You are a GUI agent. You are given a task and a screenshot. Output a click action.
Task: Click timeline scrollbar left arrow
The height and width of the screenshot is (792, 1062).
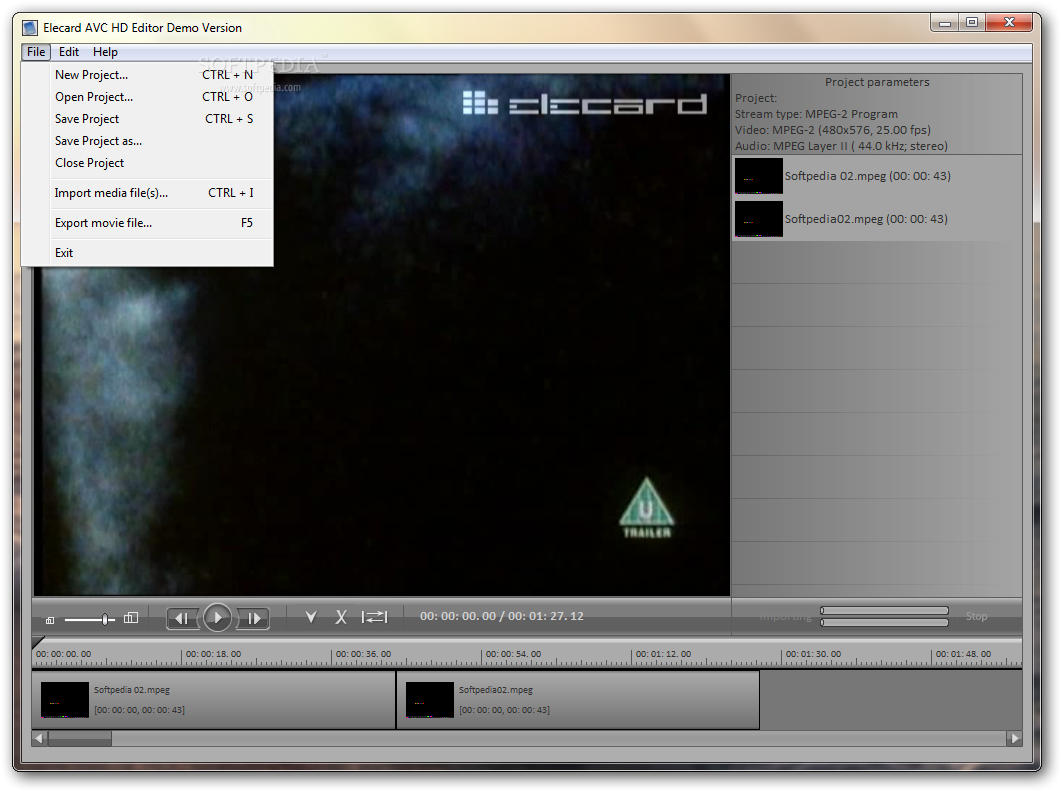39,738
